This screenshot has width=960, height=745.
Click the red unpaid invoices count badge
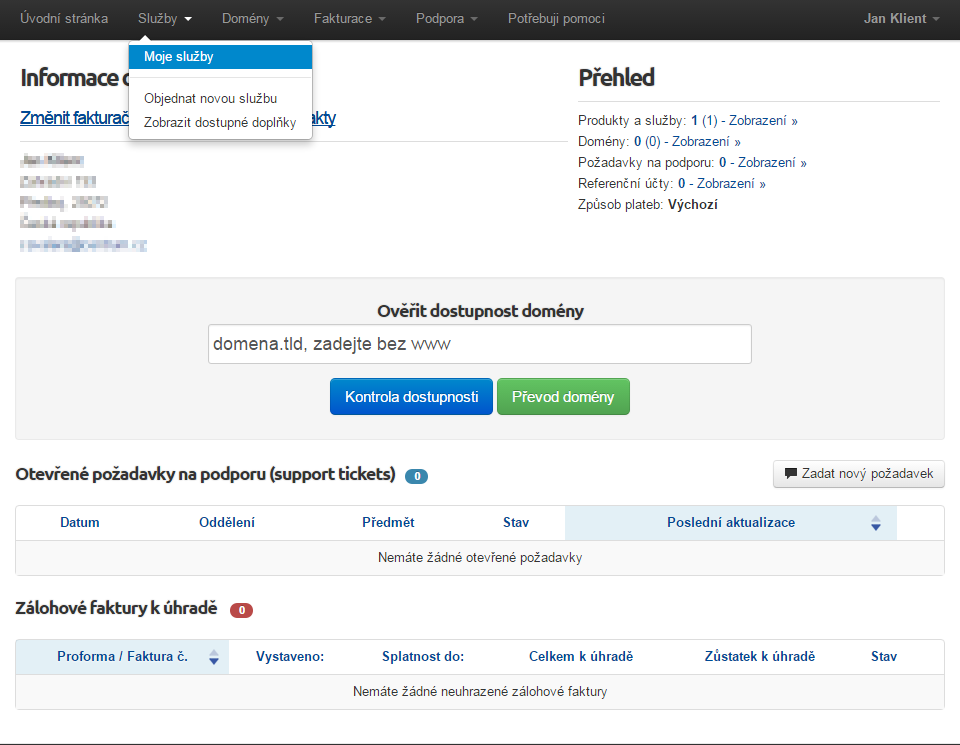pyautogui.click(x=241, y=610)
